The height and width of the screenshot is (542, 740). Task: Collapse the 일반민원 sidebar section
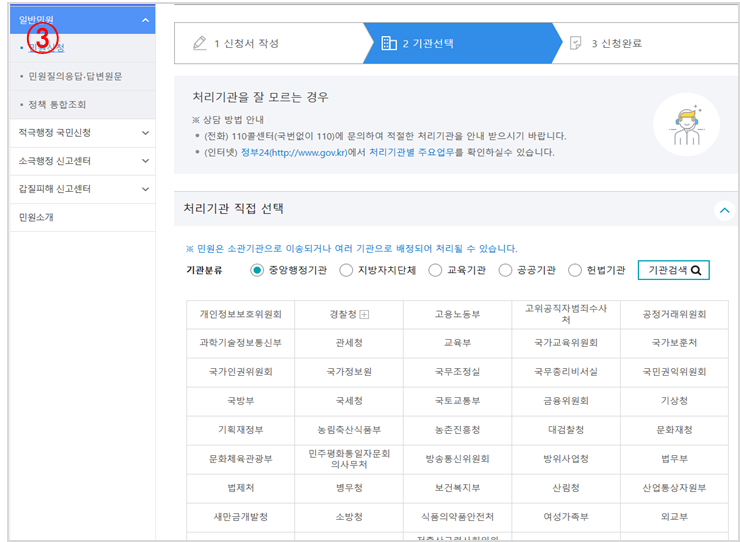(x=145, y=20)
